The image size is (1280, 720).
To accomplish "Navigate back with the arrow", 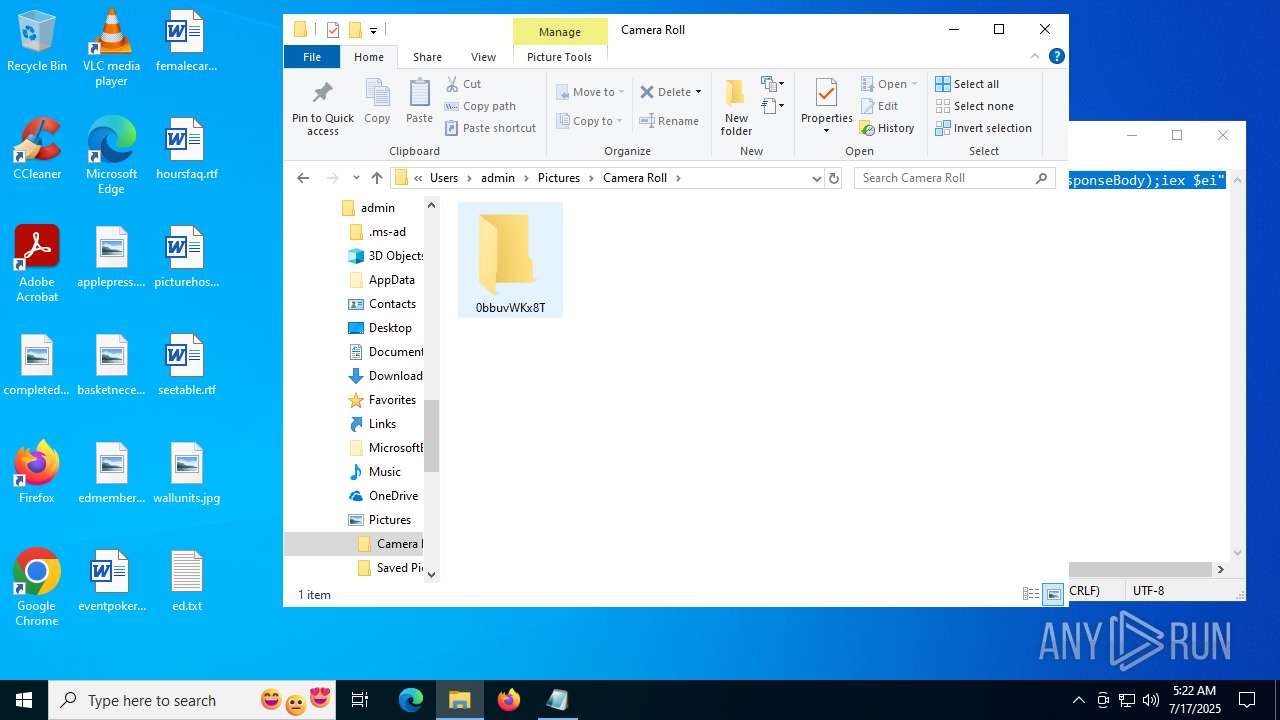I will point(303,178).
